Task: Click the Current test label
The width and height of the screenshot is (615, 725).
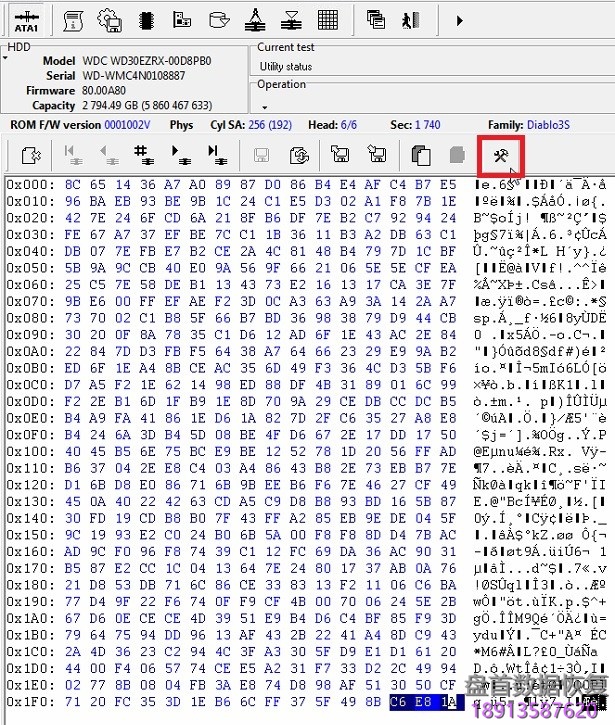Action: [x=285, y=47]
